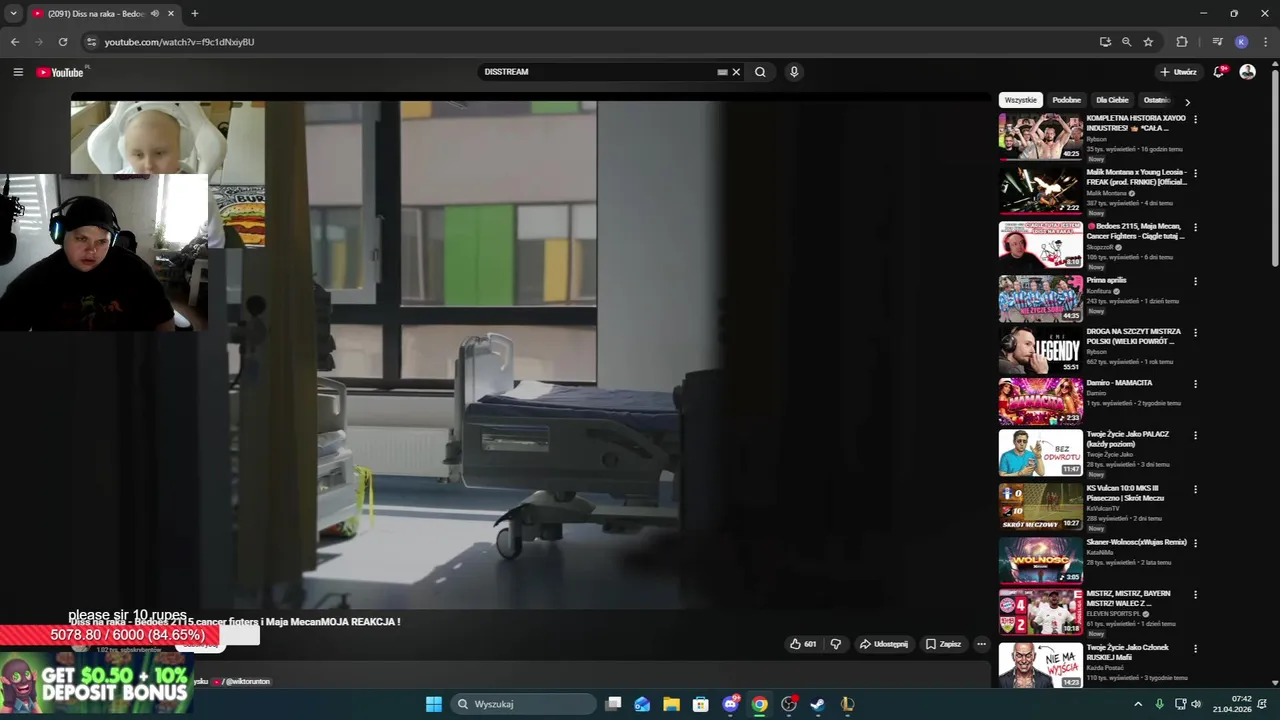This screenshot has width=1280, height=720.
Task: Open options for Prima aprilis video
Action: click(x=1195, y=281)
